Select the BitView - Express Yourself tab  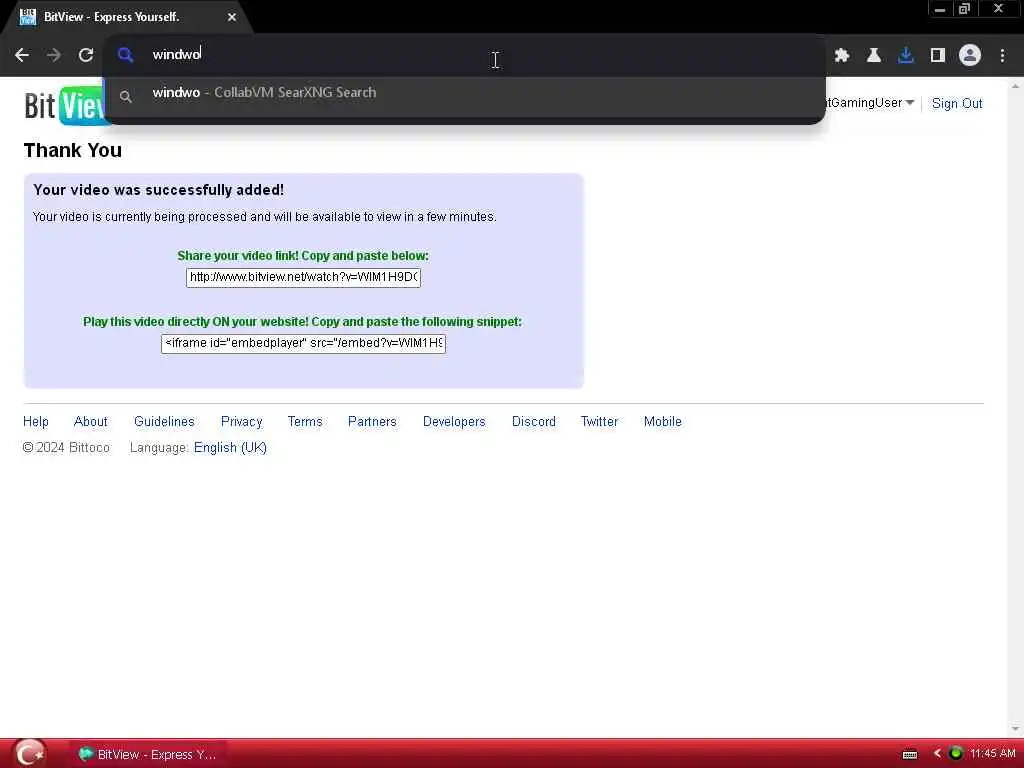127,17
